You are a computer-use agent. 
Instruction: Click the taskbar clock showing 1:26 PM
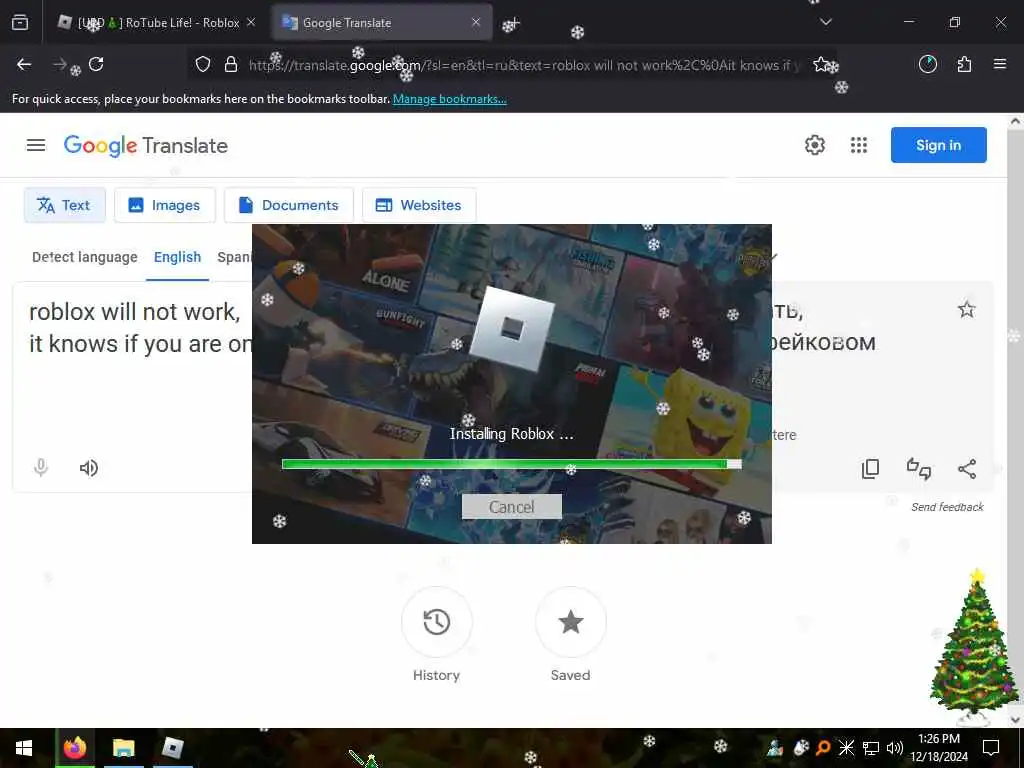tap(939, 748)
